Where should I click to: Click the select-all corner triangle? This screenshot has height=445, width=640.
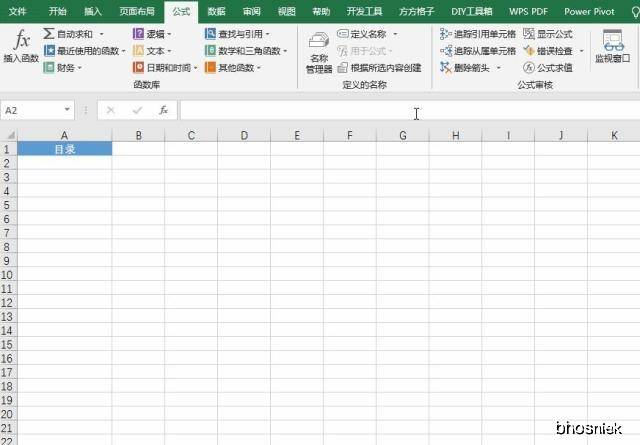point(9,135)
